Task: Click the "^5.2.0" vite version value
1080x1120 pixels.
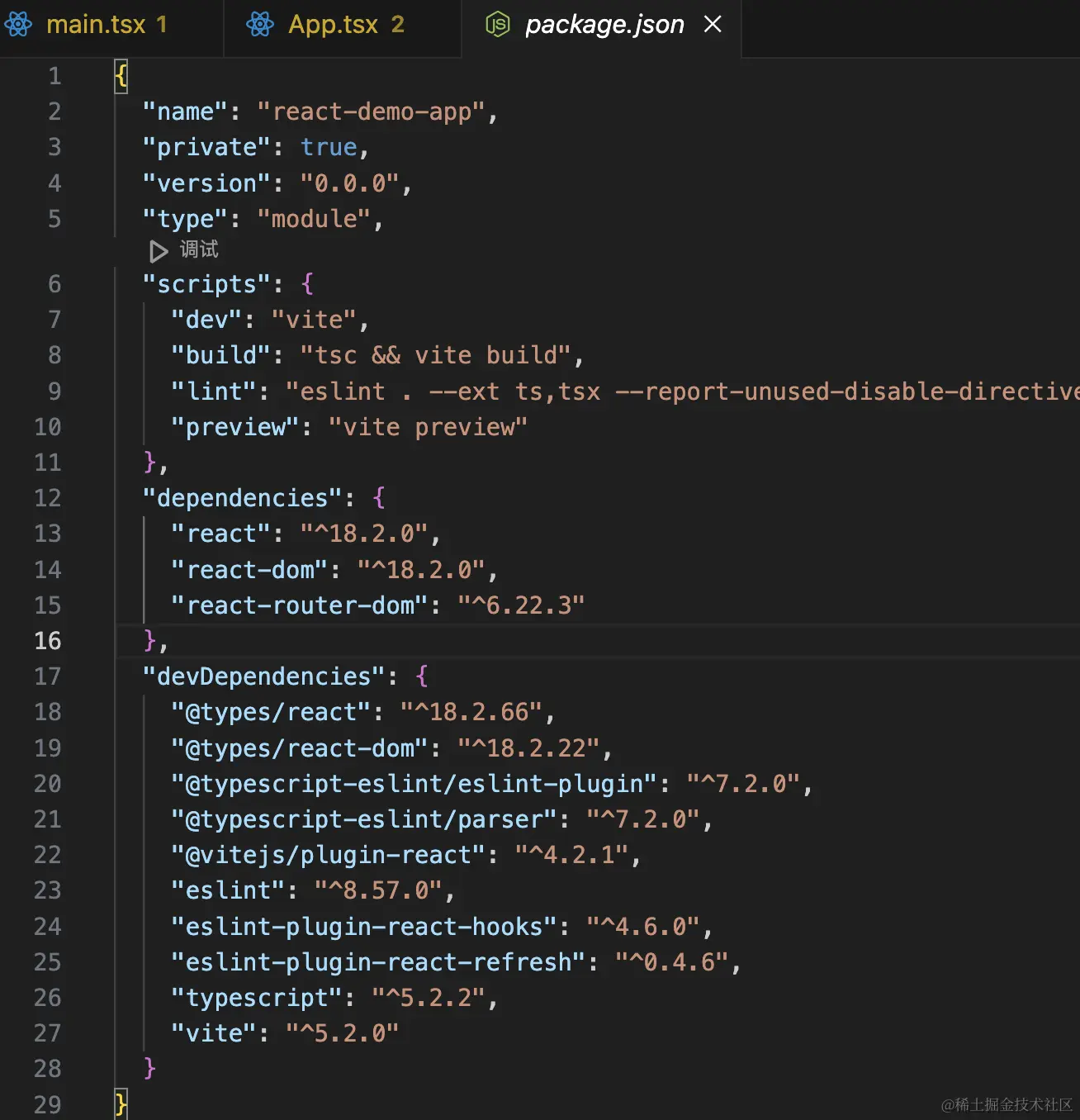Action: click(343, 1033)
